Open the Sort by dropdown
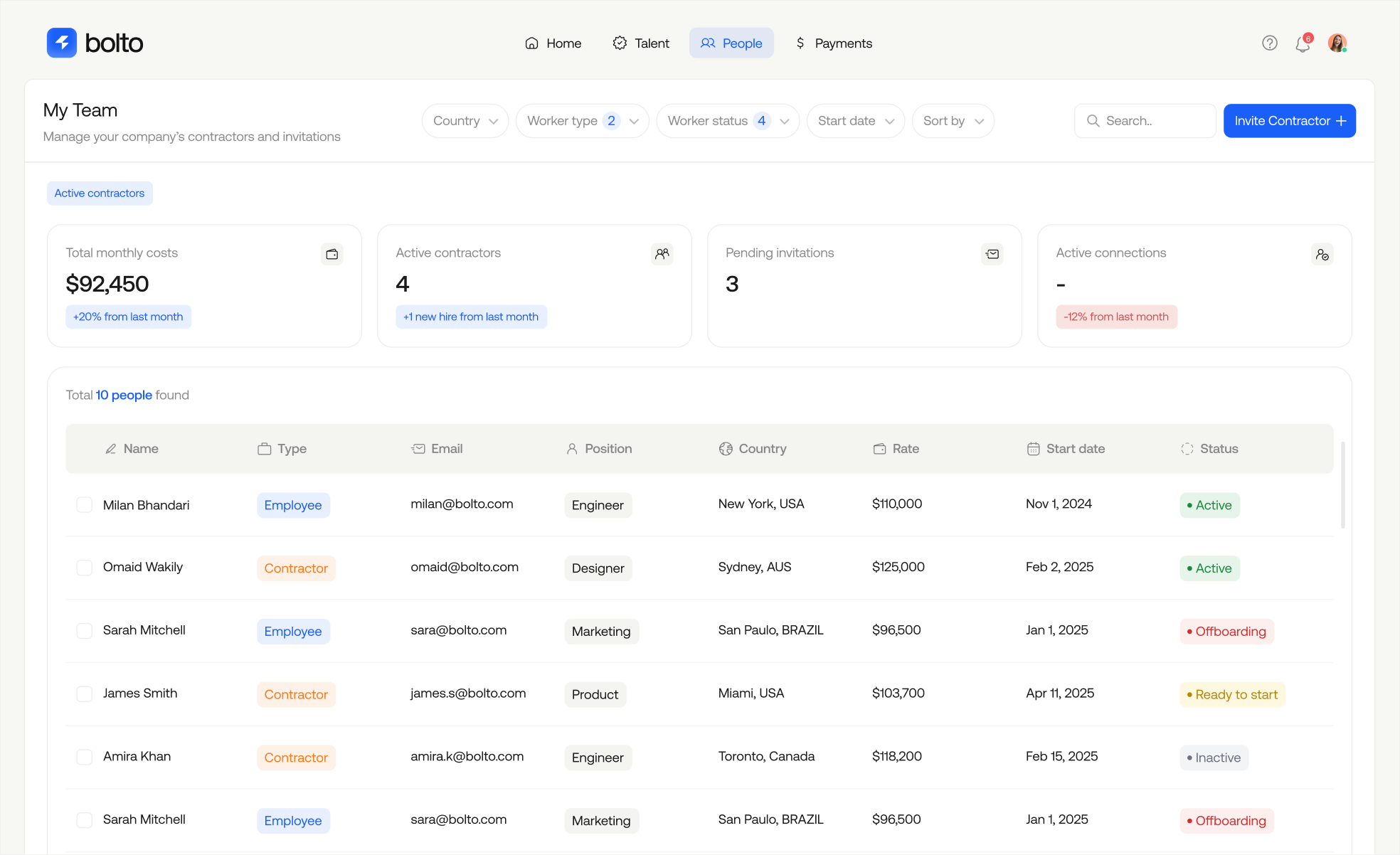The image size is (1400, 855). click(x=953, y=121)
